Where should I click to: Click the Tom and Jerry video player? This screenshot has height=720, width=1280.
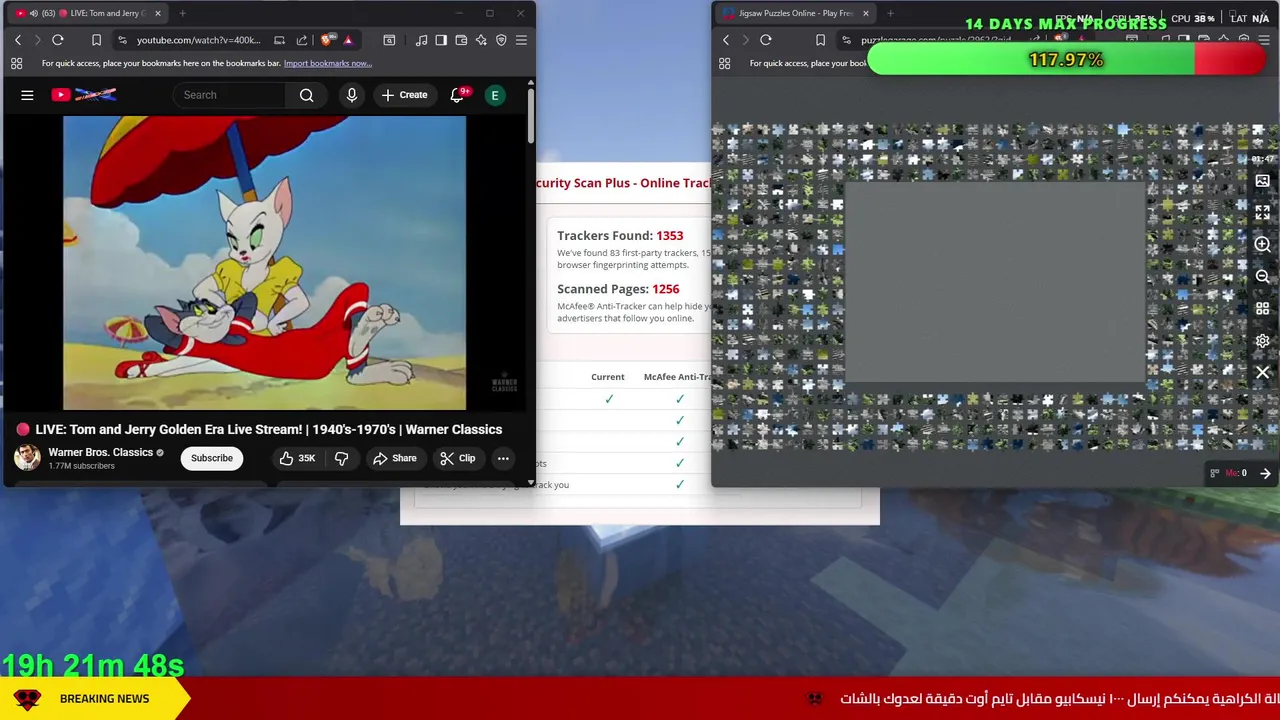pyautogui.click(x=264, y=263)
